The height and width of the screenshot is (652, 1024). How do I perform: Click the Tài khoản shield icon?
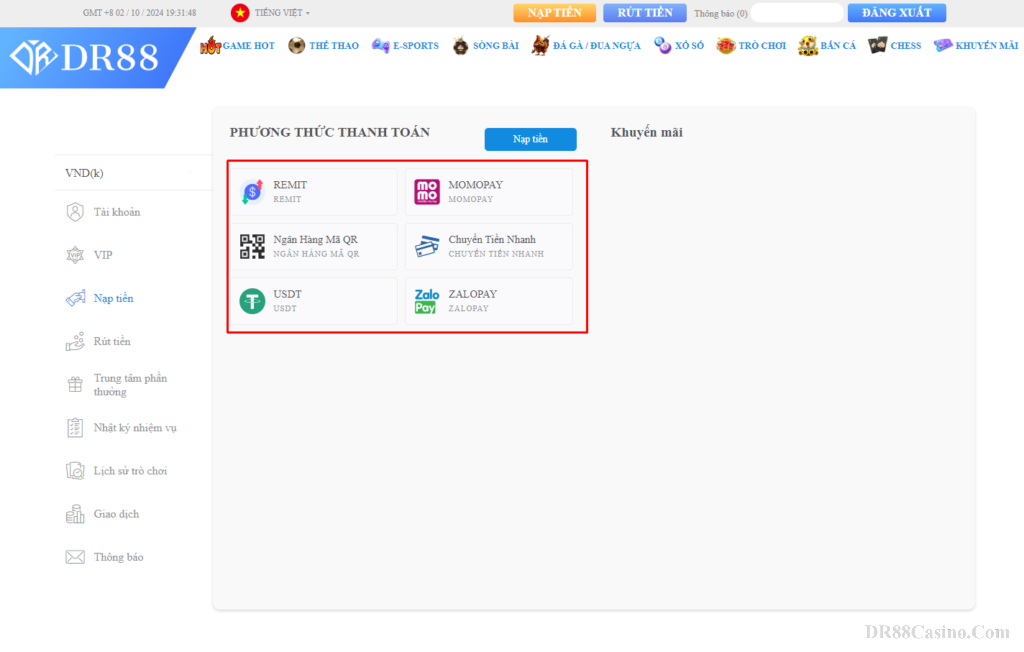coord(75,212)
